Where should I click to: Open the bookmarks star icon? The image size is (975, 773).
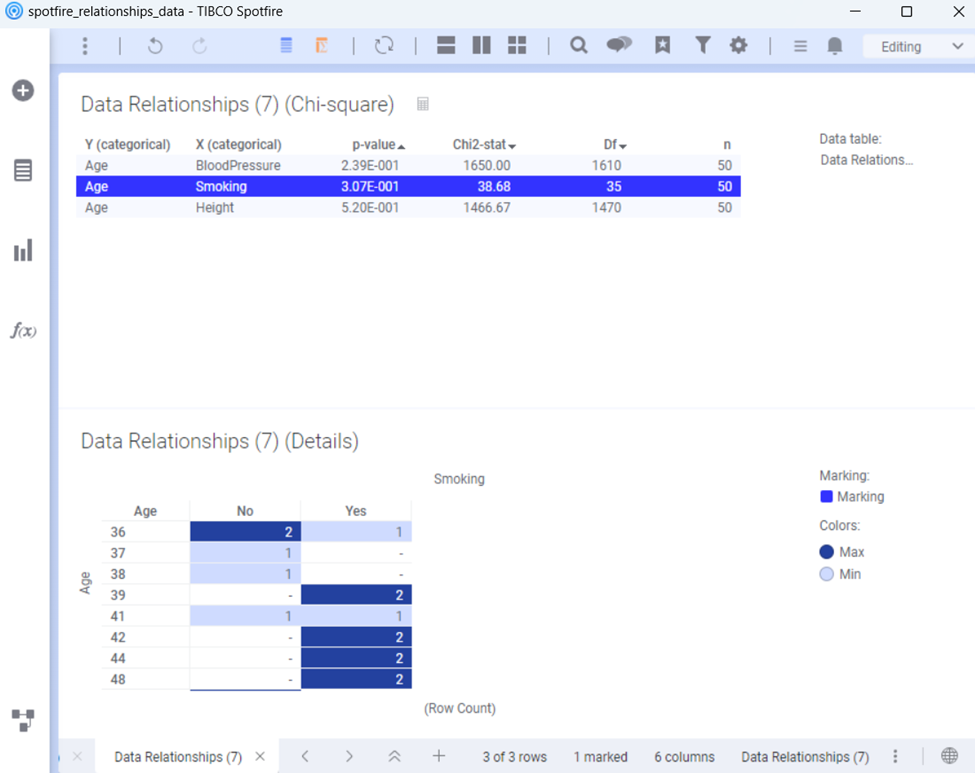(x=663, y=45)
